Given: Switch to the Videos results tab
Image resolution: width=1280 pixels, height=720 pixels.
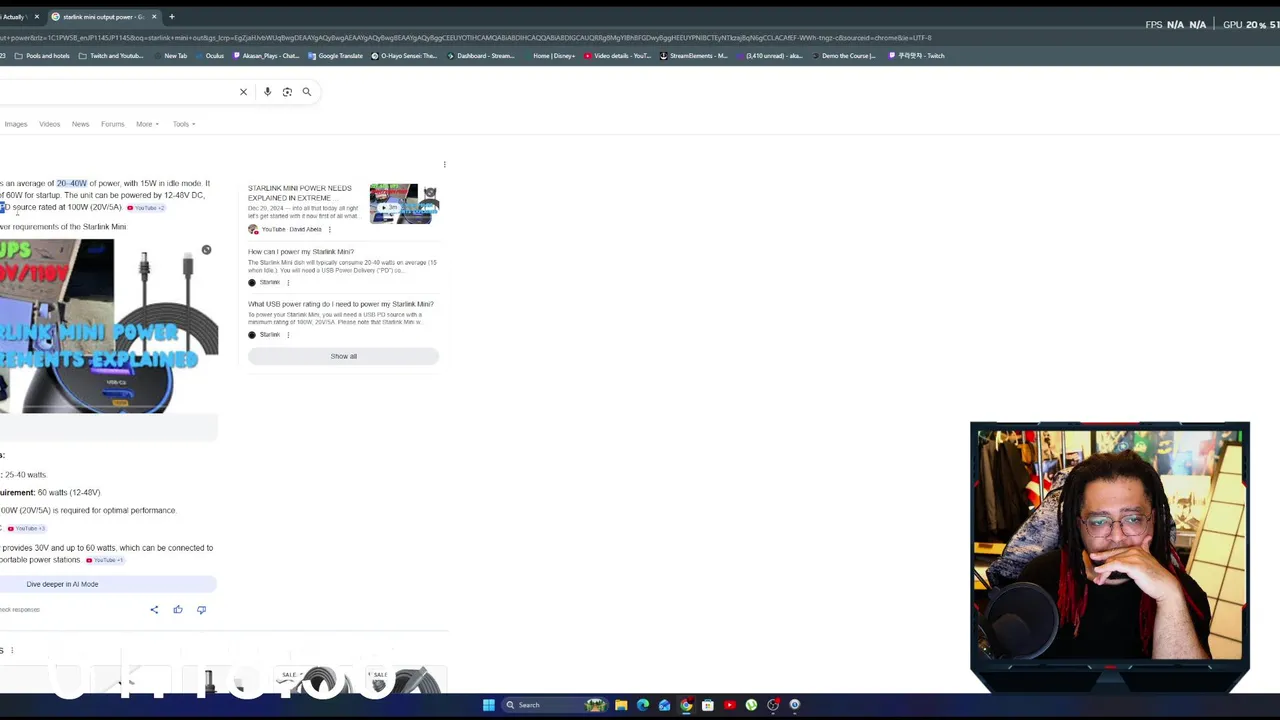Looking at the screenshot, I should point(49,124).
